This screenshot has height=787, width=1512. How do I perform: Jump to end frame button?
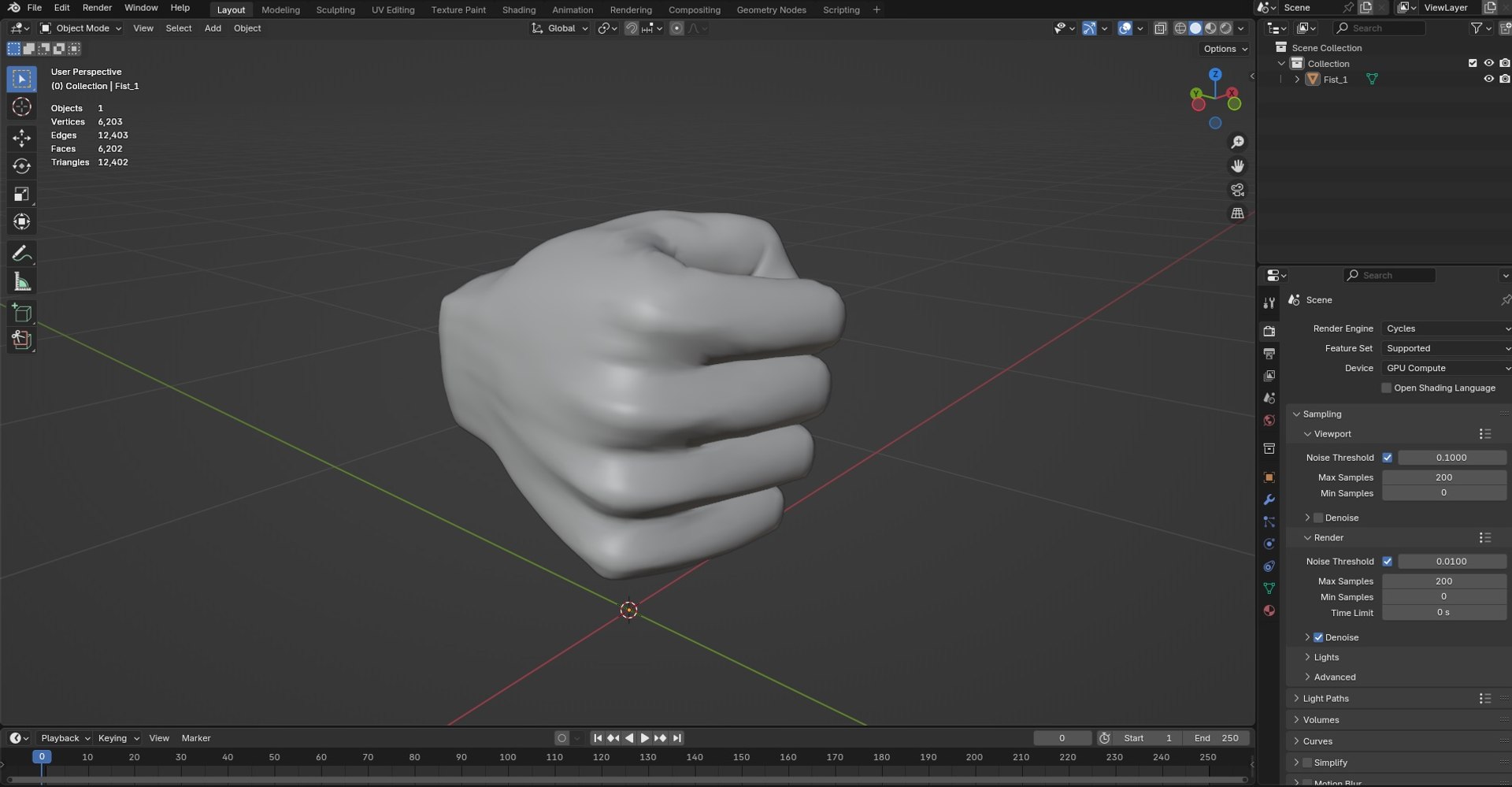676,738
